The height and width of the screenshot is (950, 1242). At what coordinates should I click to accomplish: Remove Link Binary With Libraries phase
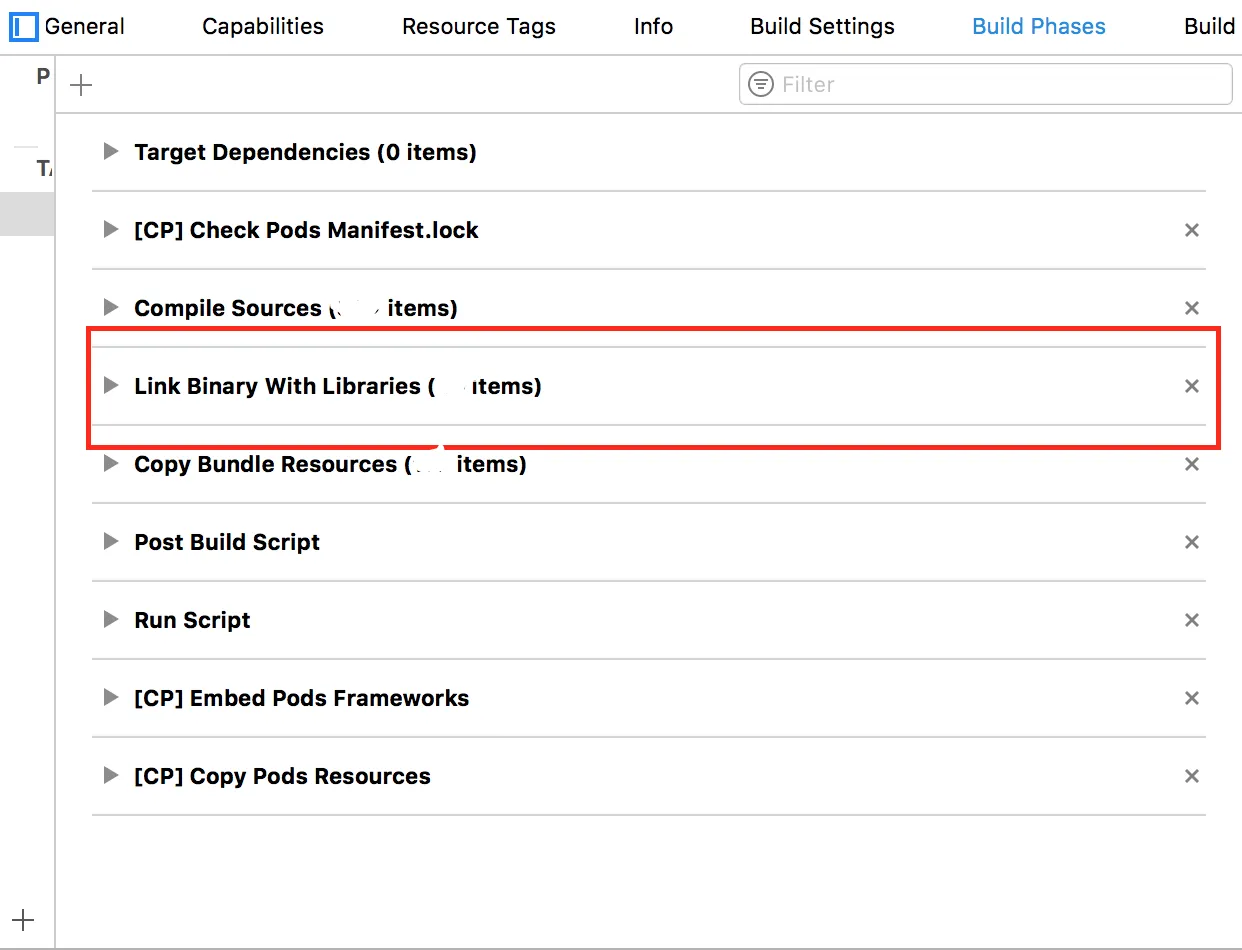tap(1191, 386)
